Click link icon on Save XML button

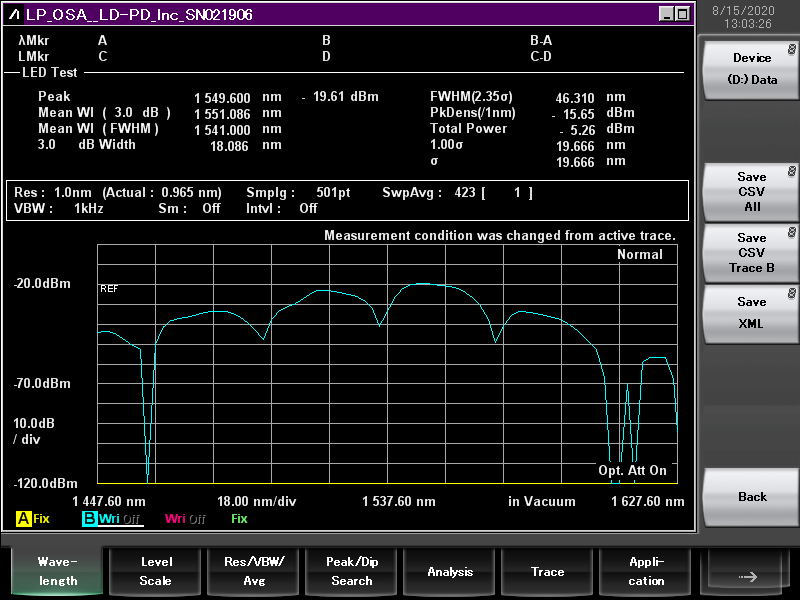(x=792, y=294)
